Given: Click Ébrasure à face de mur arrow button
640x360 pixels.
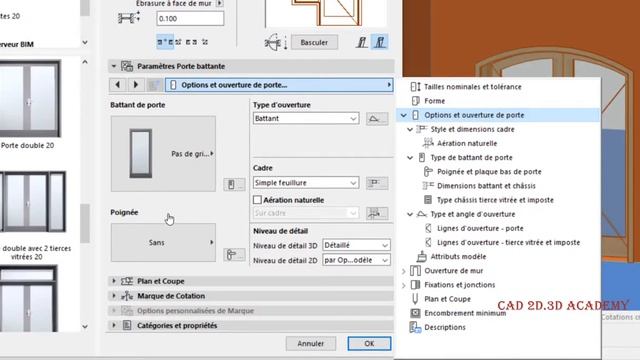Looking at the screenshot, I should point(220,3).
